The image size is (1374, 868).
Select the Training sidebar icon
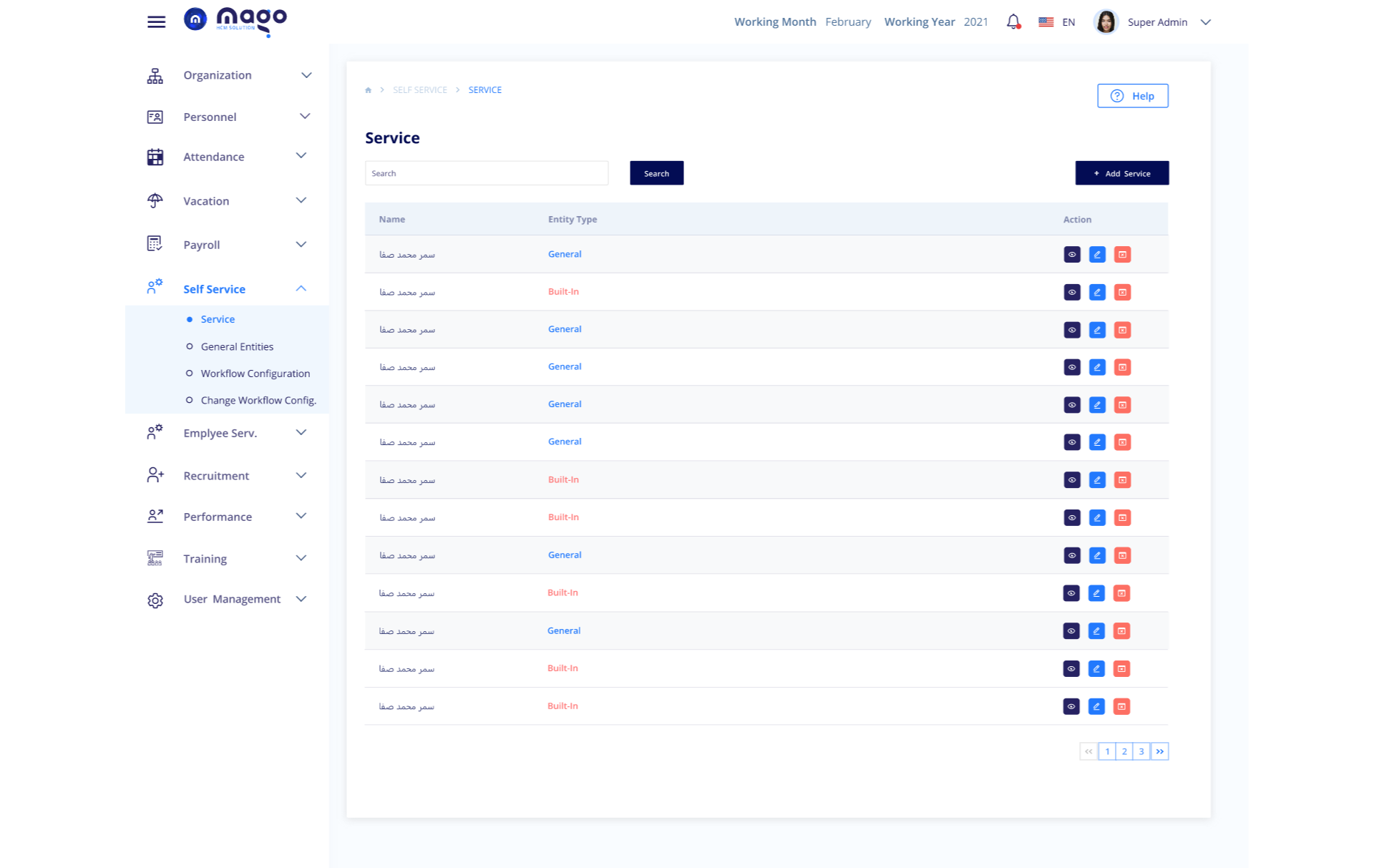point(155,558)
